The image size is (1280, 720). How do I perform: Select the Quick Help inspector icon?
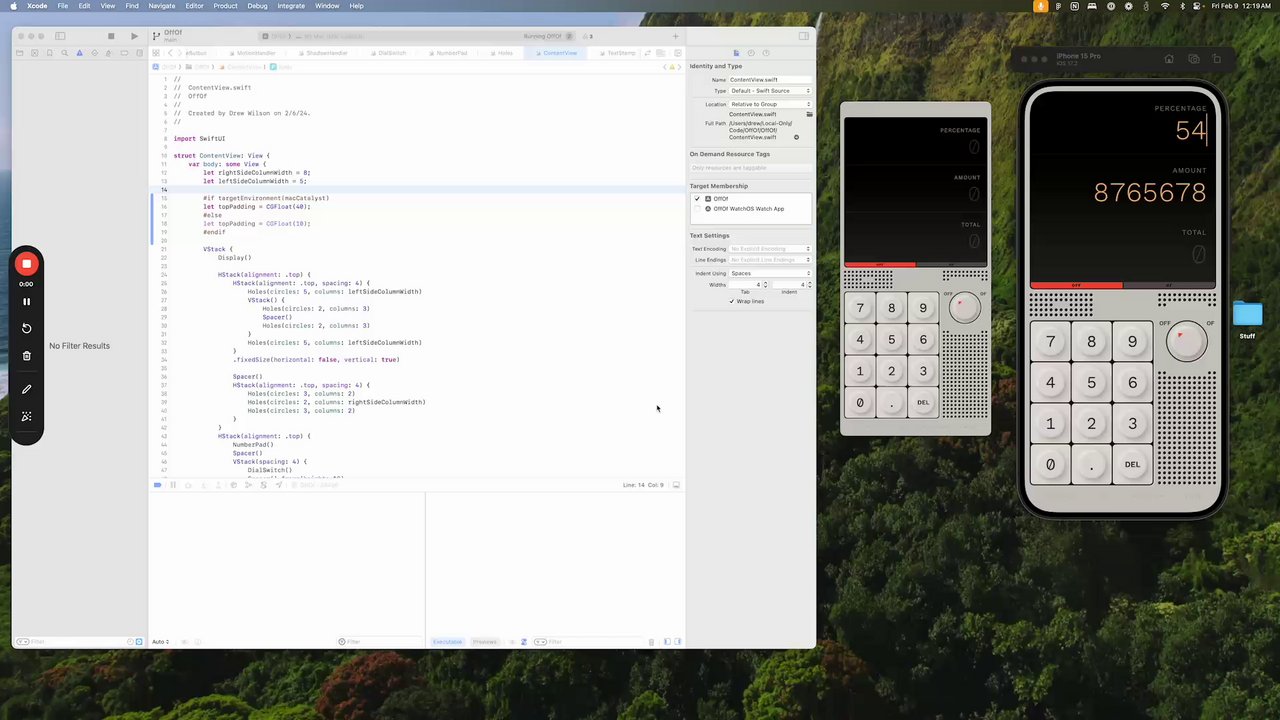click(x=766, y=53)
